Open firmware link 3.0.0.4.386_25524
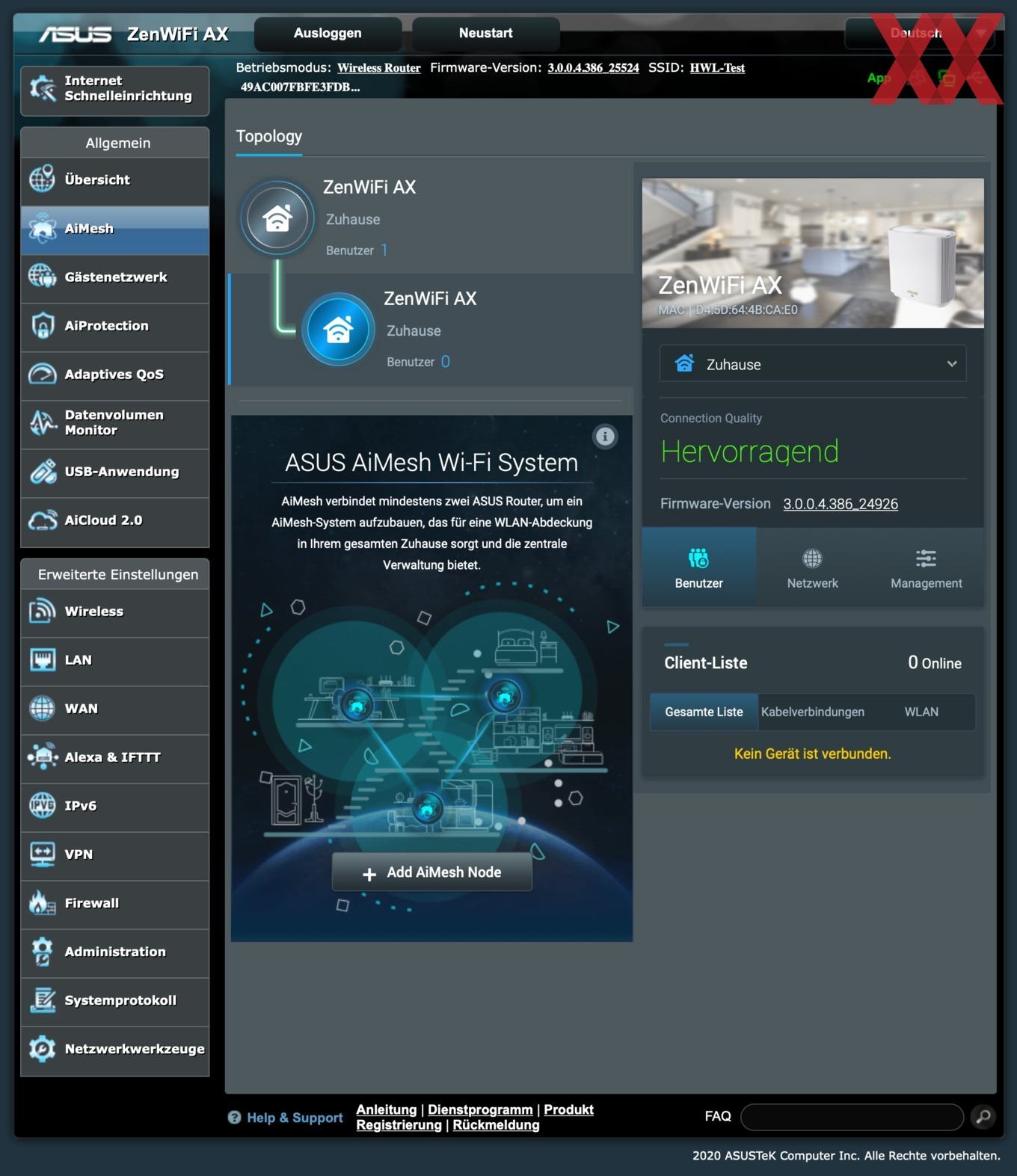The image size is (1017, 1176). pos(593,68)
